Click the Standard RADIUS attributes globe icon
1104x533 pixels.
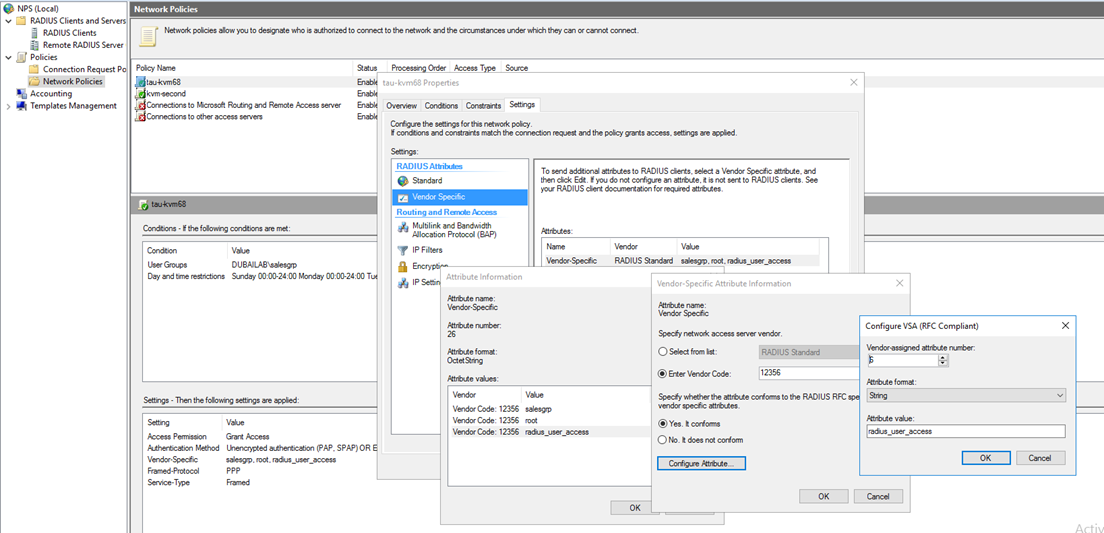[403, 181]
